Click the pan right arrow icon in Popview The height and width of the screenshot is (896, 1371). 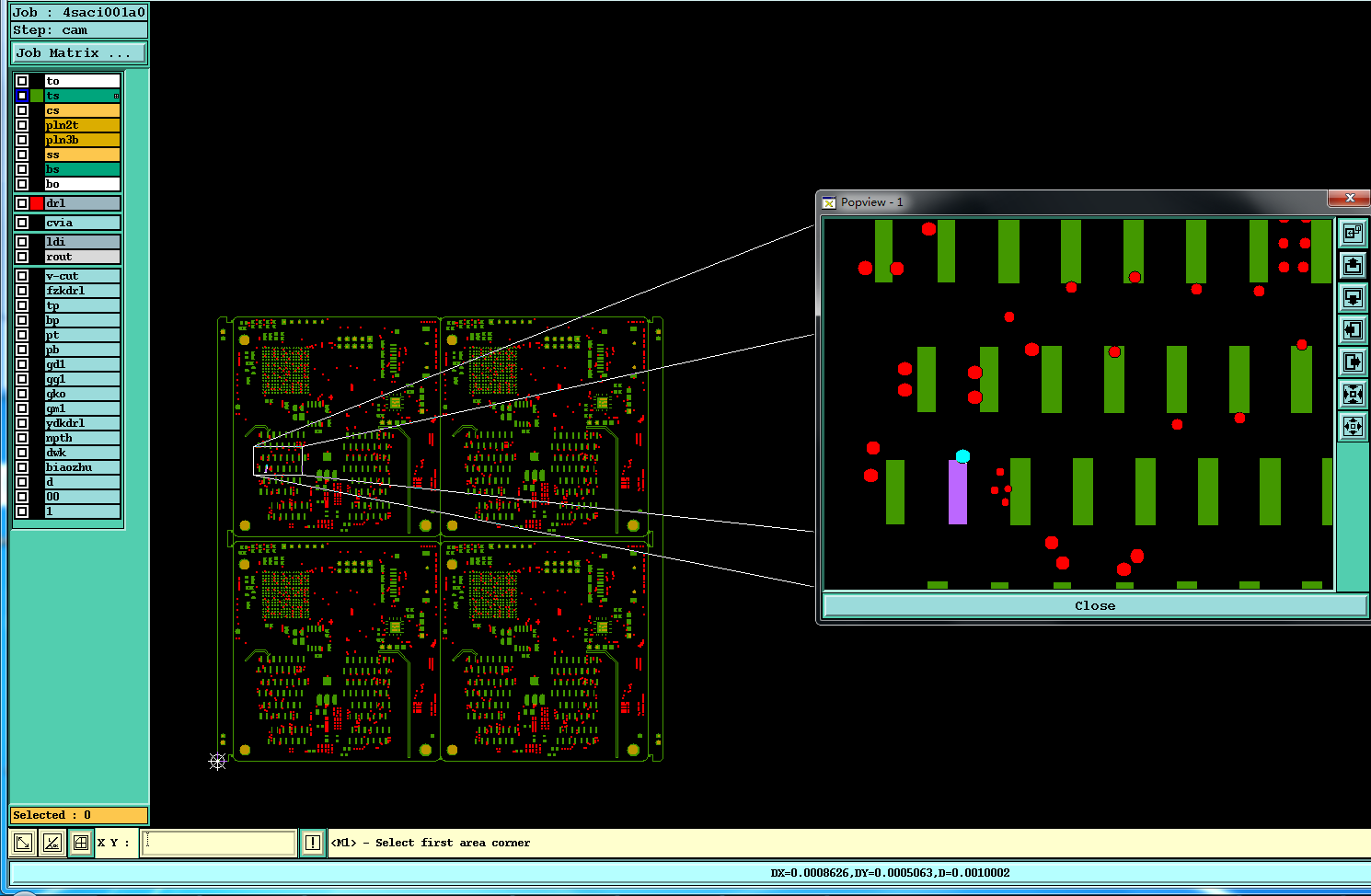(1353, 362)
